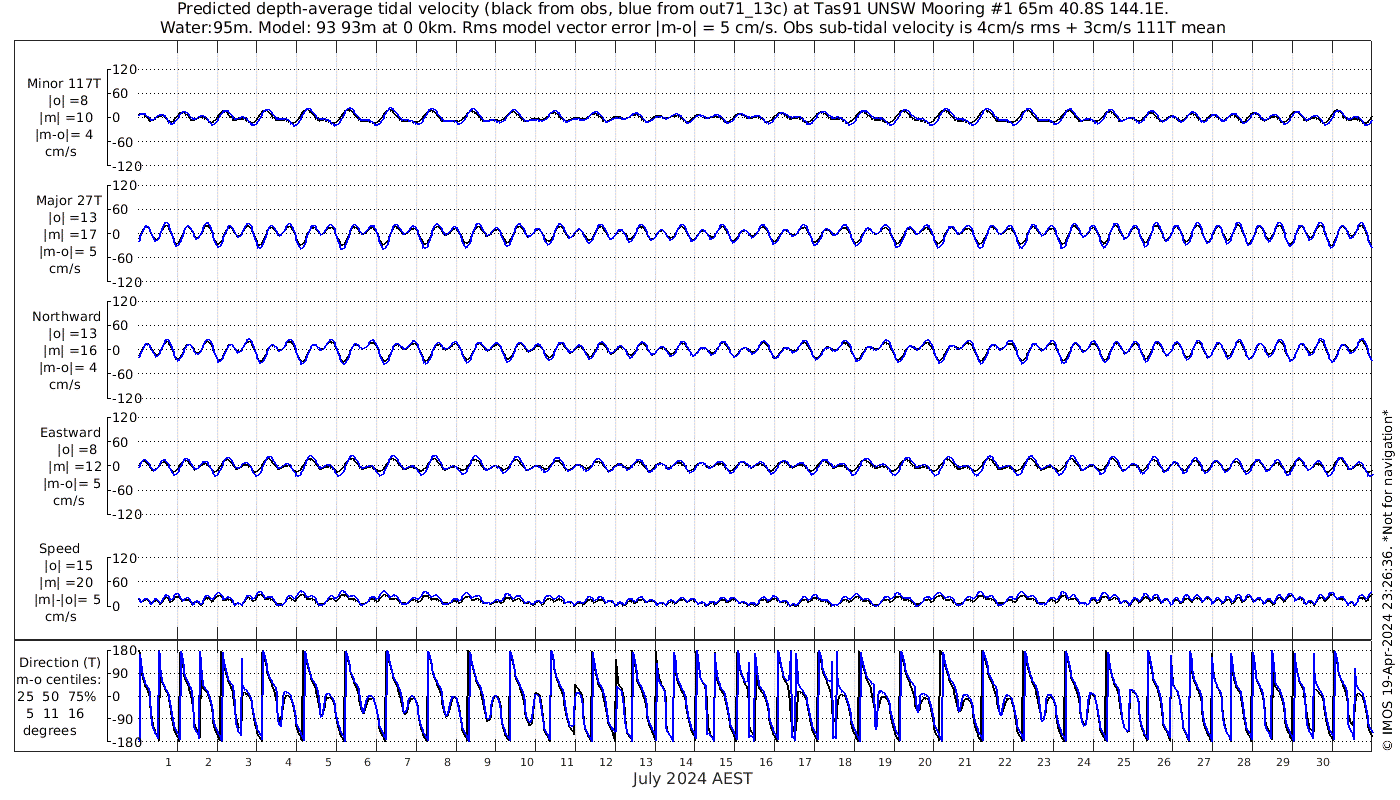Screen dimensions: 1400x800
Task: Click the '|m|-|o|= 5' value in the Speed panel
Action: (x=66, y=600)
